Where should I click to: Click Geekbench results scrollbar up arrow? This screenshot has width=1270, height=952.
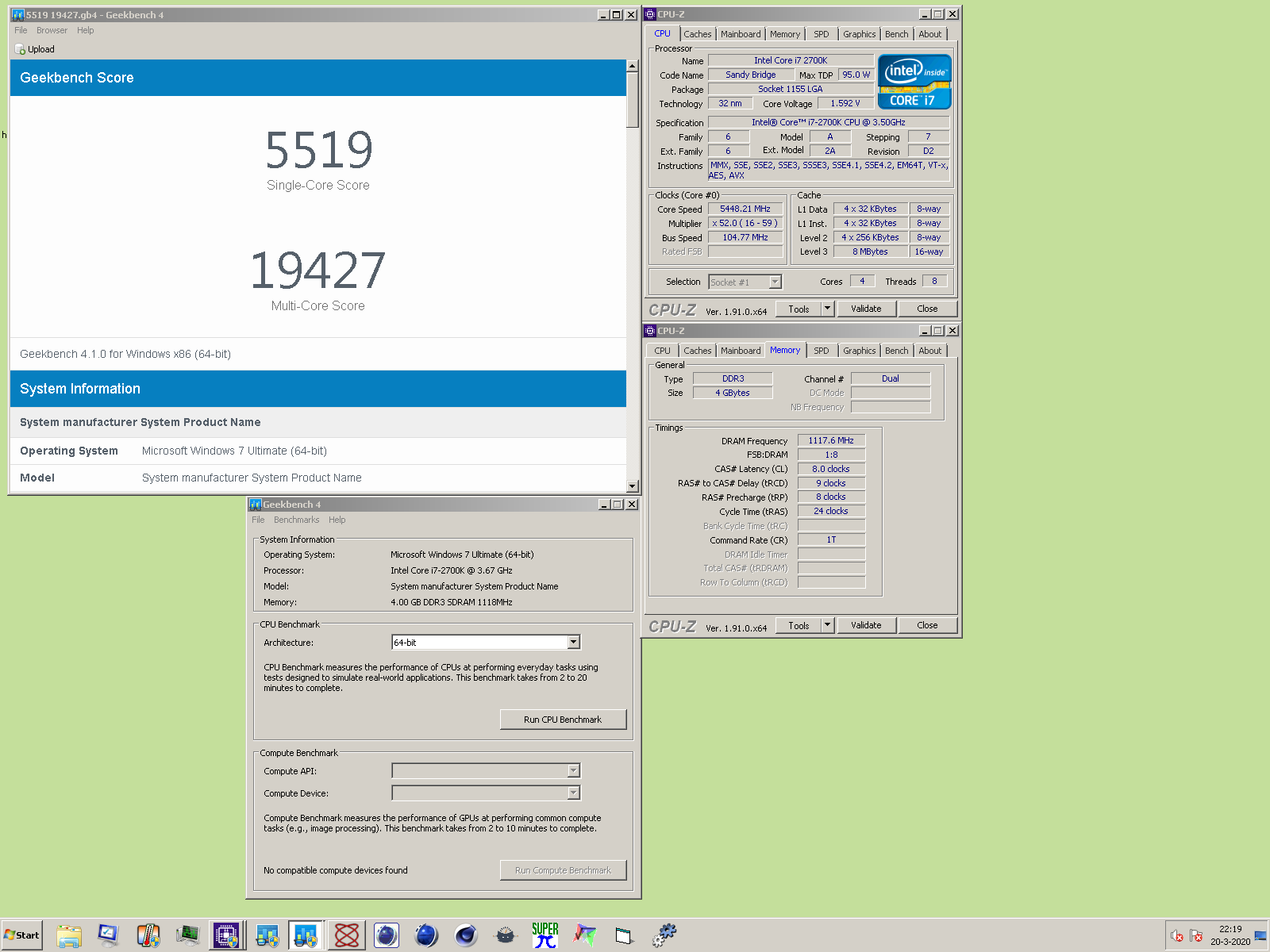(x=633, y=67)
